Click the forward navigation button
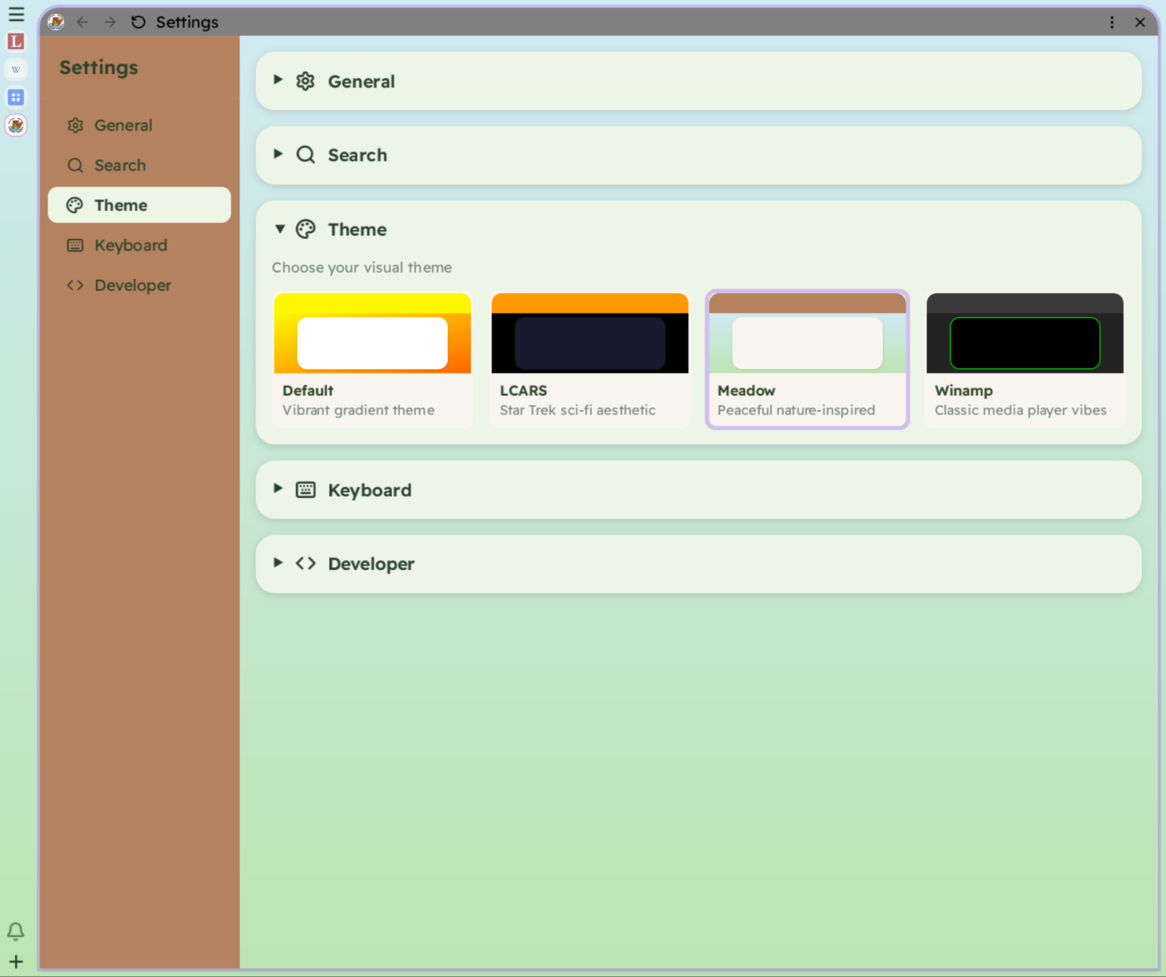Viewport: 1166px width, 977px height. tap(110, 21)
